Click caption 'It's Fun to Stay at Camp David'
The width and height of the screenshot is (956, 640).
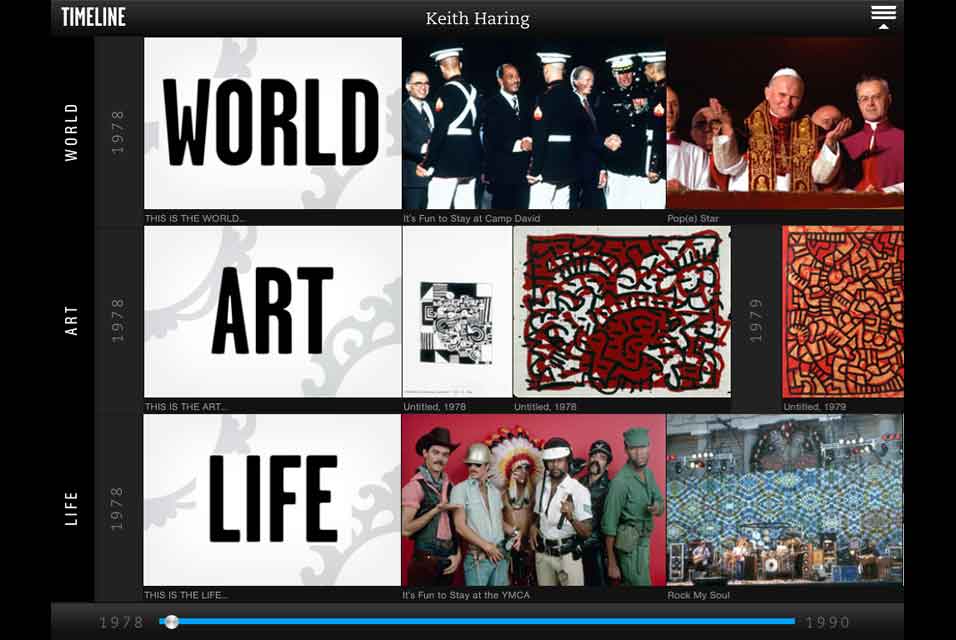click(x=471, y=218)
